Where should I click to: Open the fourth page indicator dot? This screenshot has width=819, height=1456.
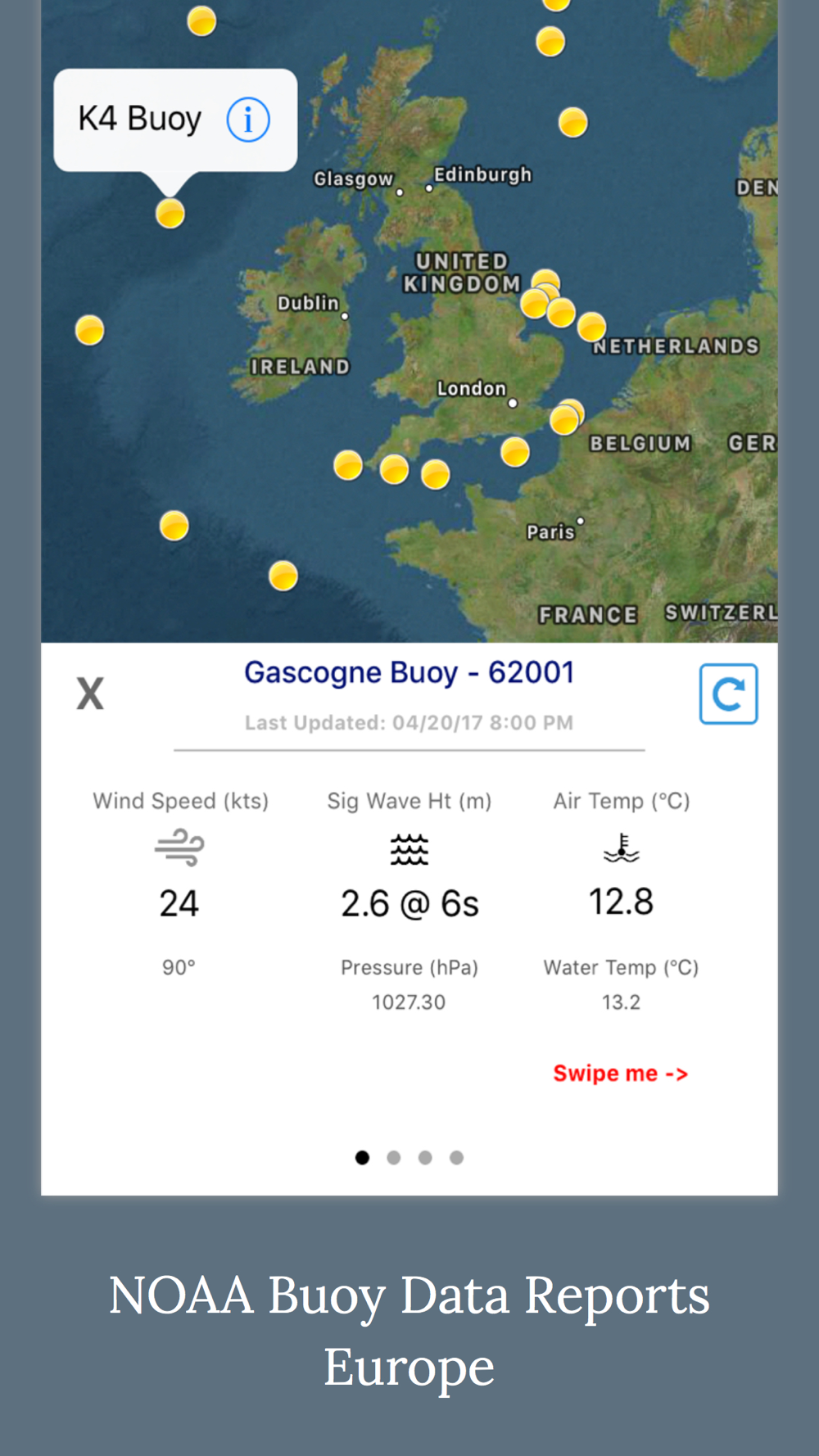(x=457, y=1157)
